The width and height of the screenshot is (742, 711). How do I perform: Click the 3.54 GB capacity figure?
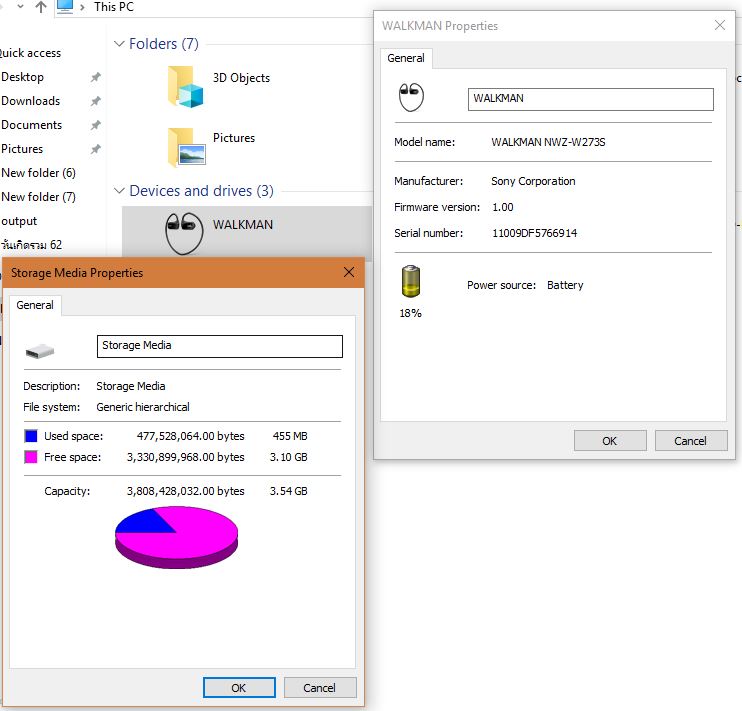click(x=289, y=491)
